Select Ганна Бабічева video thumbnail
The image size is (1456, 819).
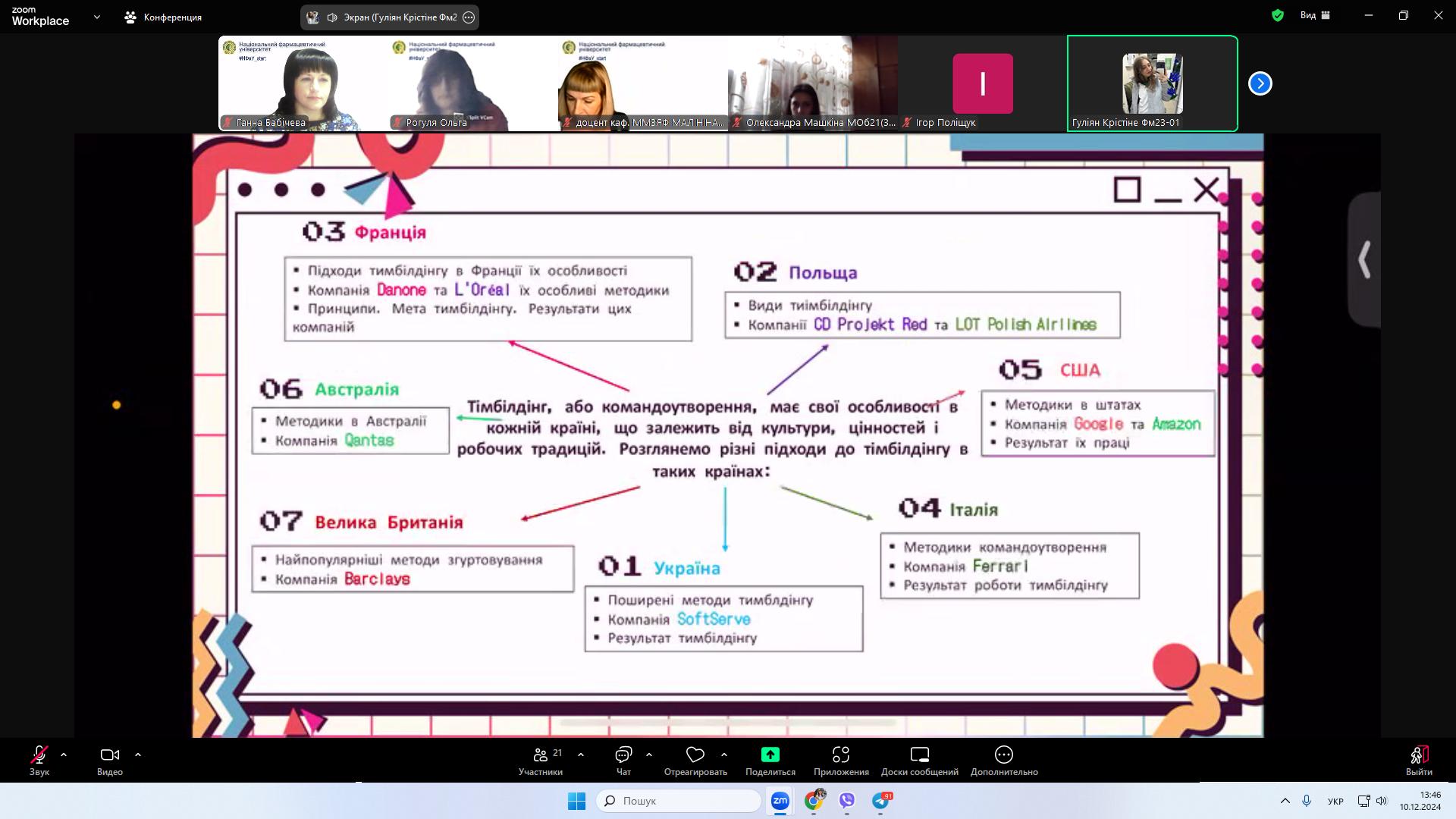click(x=303, y=83)
